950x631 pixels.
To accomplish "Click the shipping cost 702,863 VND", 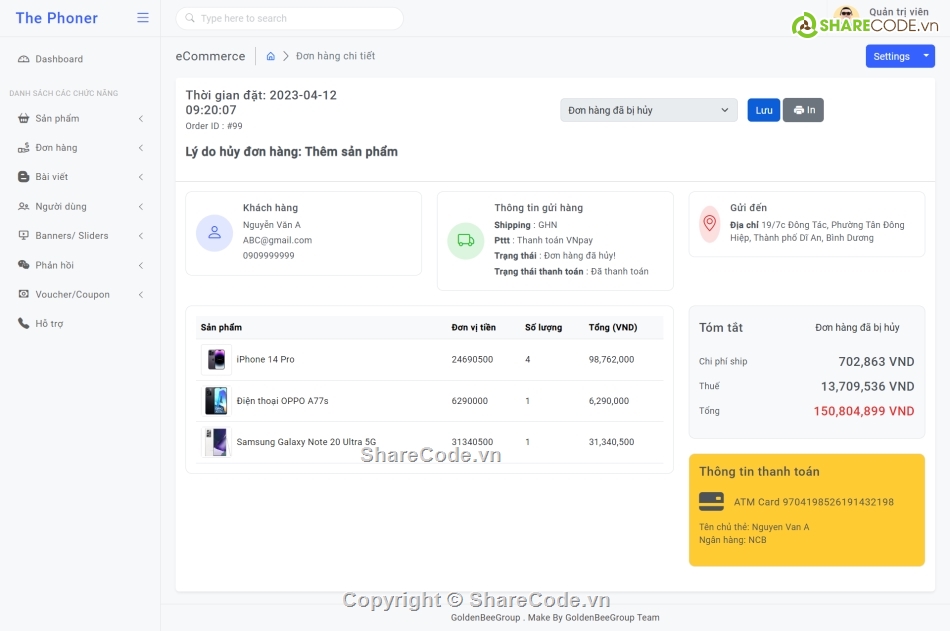I will [876, 362].
